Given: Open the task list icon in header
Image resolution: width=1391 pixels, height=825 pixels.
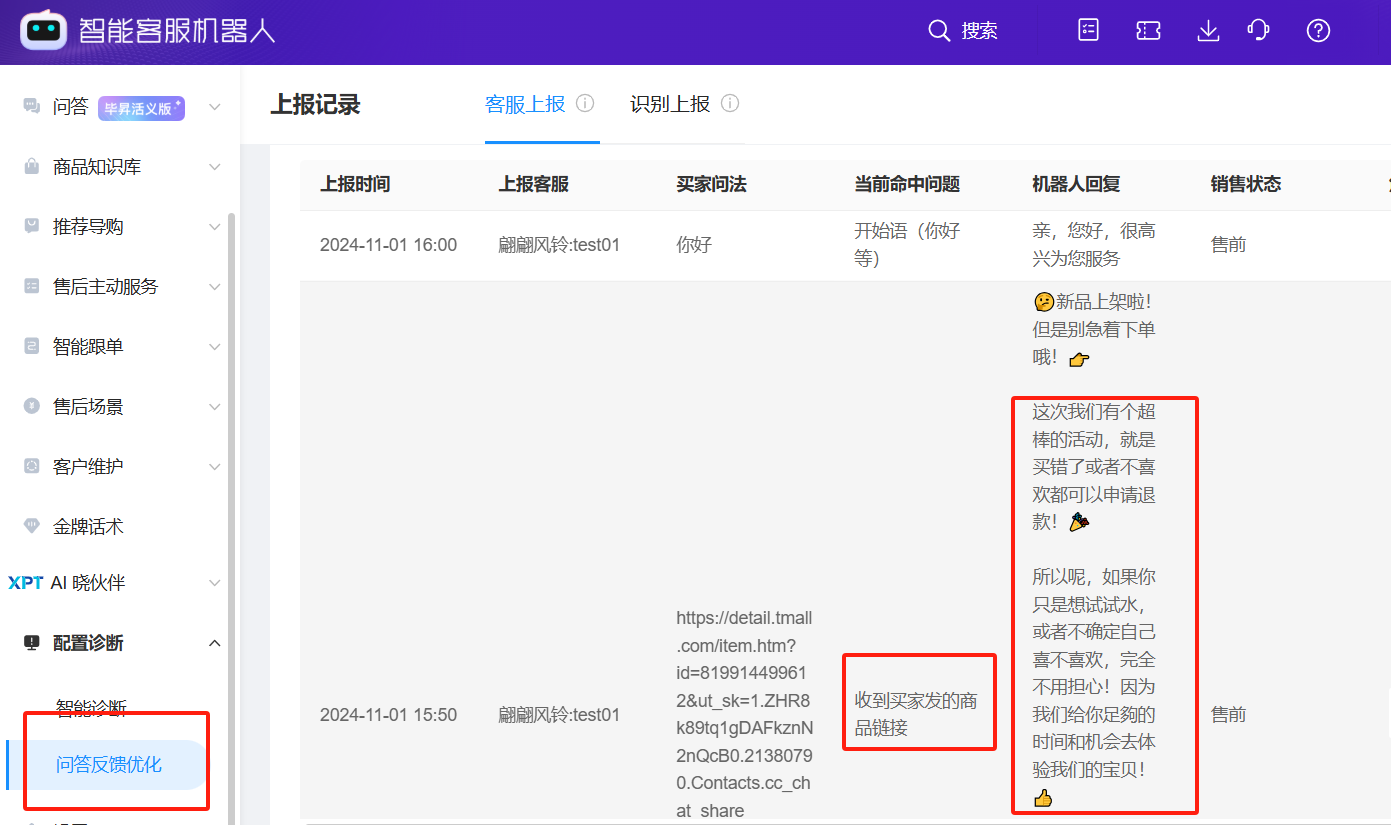Looking at the screenshot, I should pos(1088,31).
